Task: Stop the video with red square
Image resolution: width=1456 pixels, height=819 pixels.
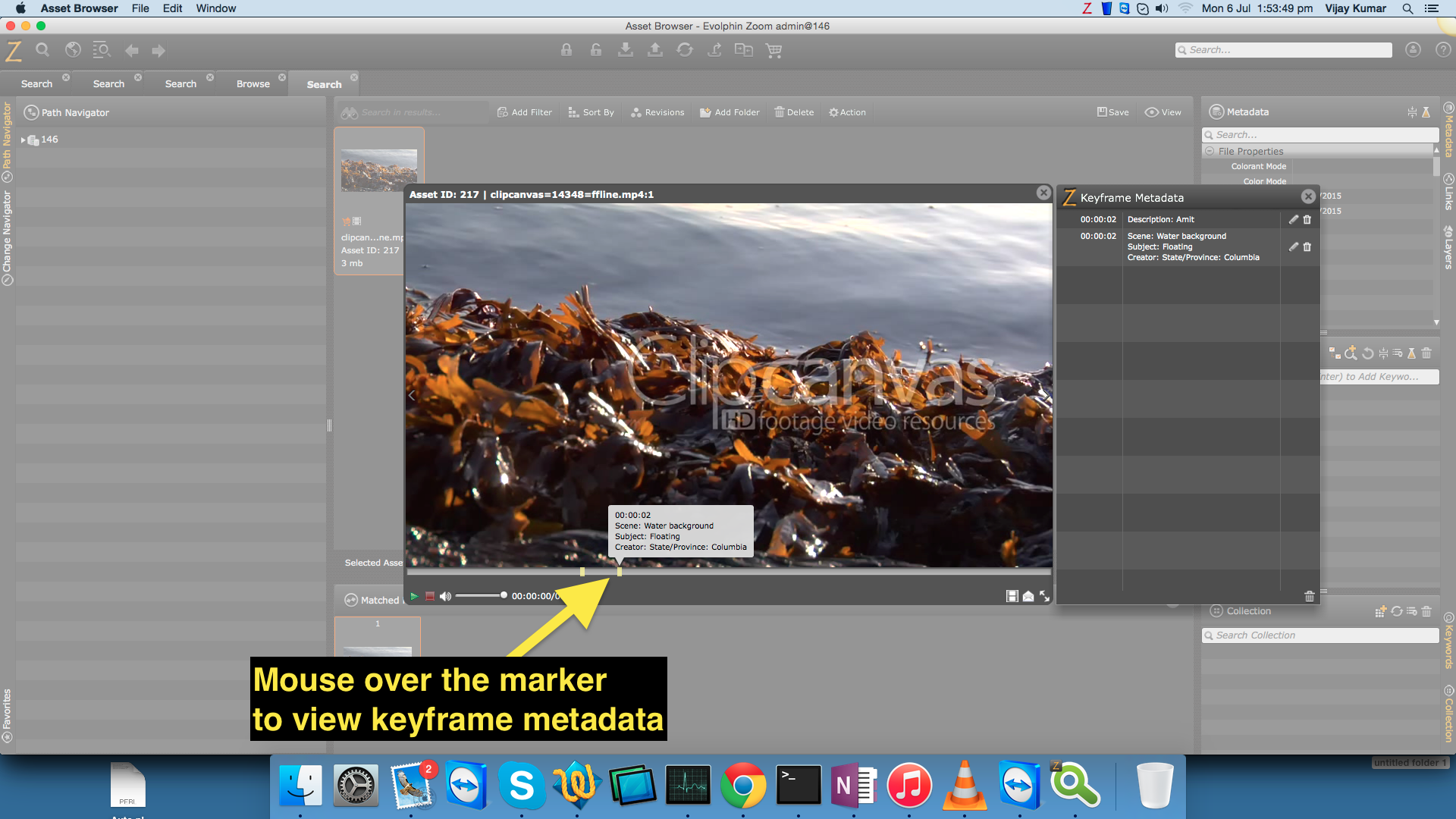Action: [430, 597]
